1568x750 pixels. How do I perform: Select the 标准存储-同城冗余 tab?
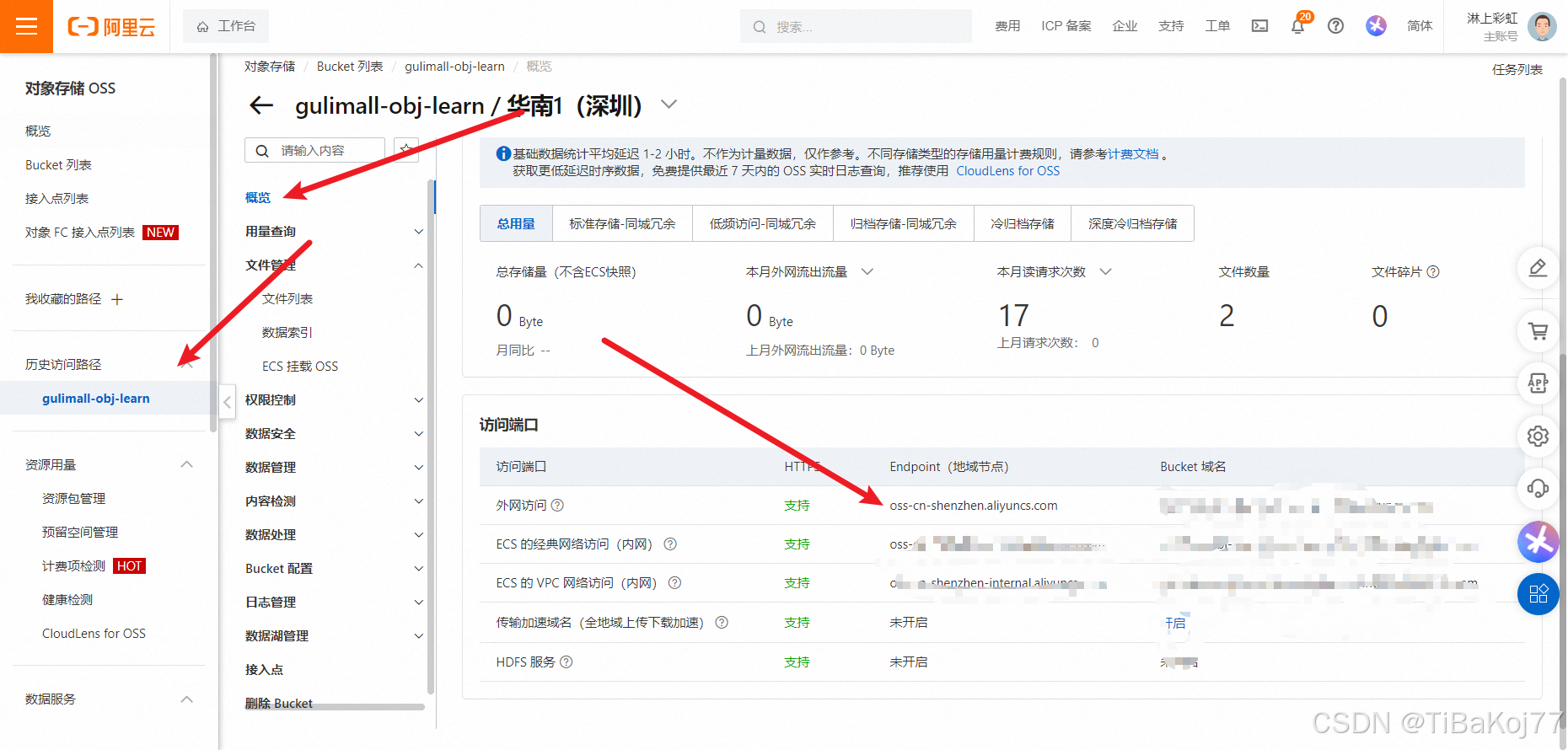tap(622, 223)
